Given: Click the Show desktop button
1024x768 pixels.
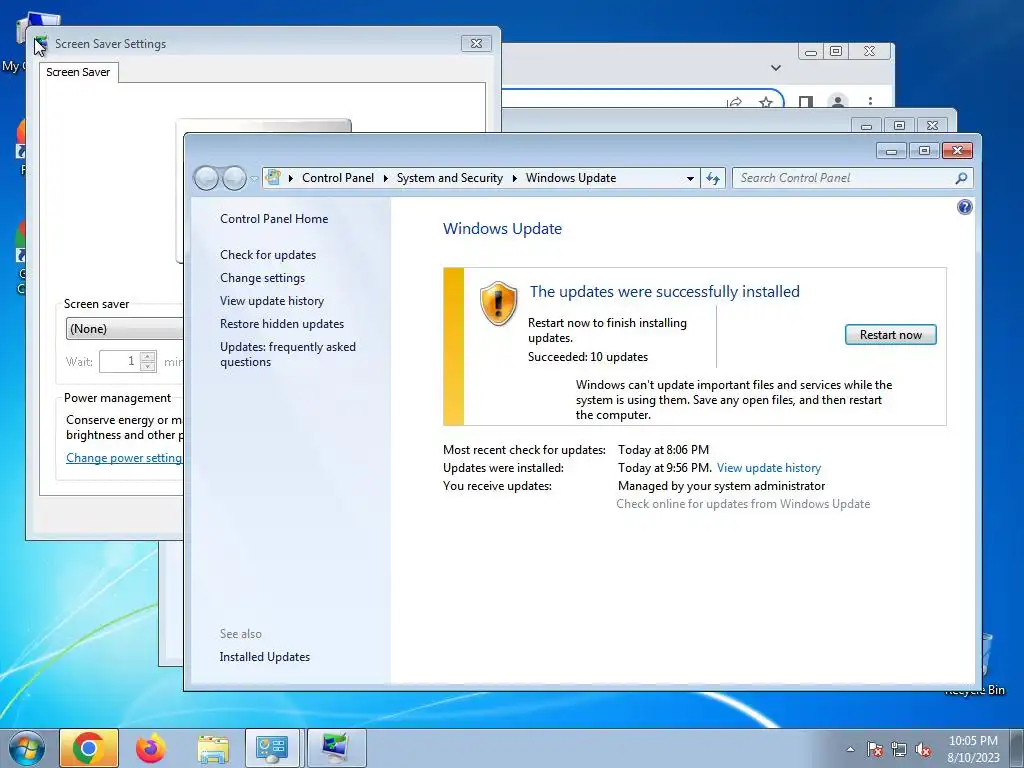Looking at the screenshot, I should pos(1017,748).
